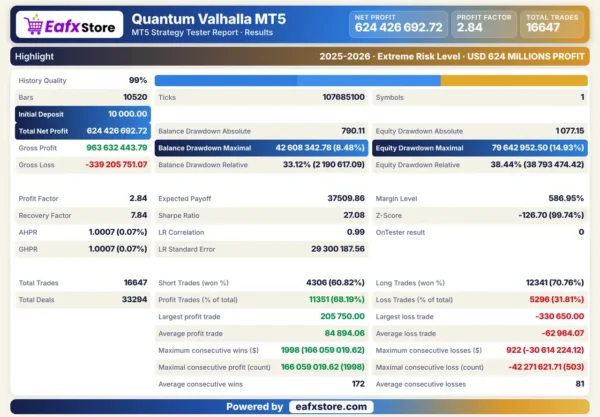Select the History Quality 99% value
Viewport: 600px width, 417px height.
[x=138, y=80]
